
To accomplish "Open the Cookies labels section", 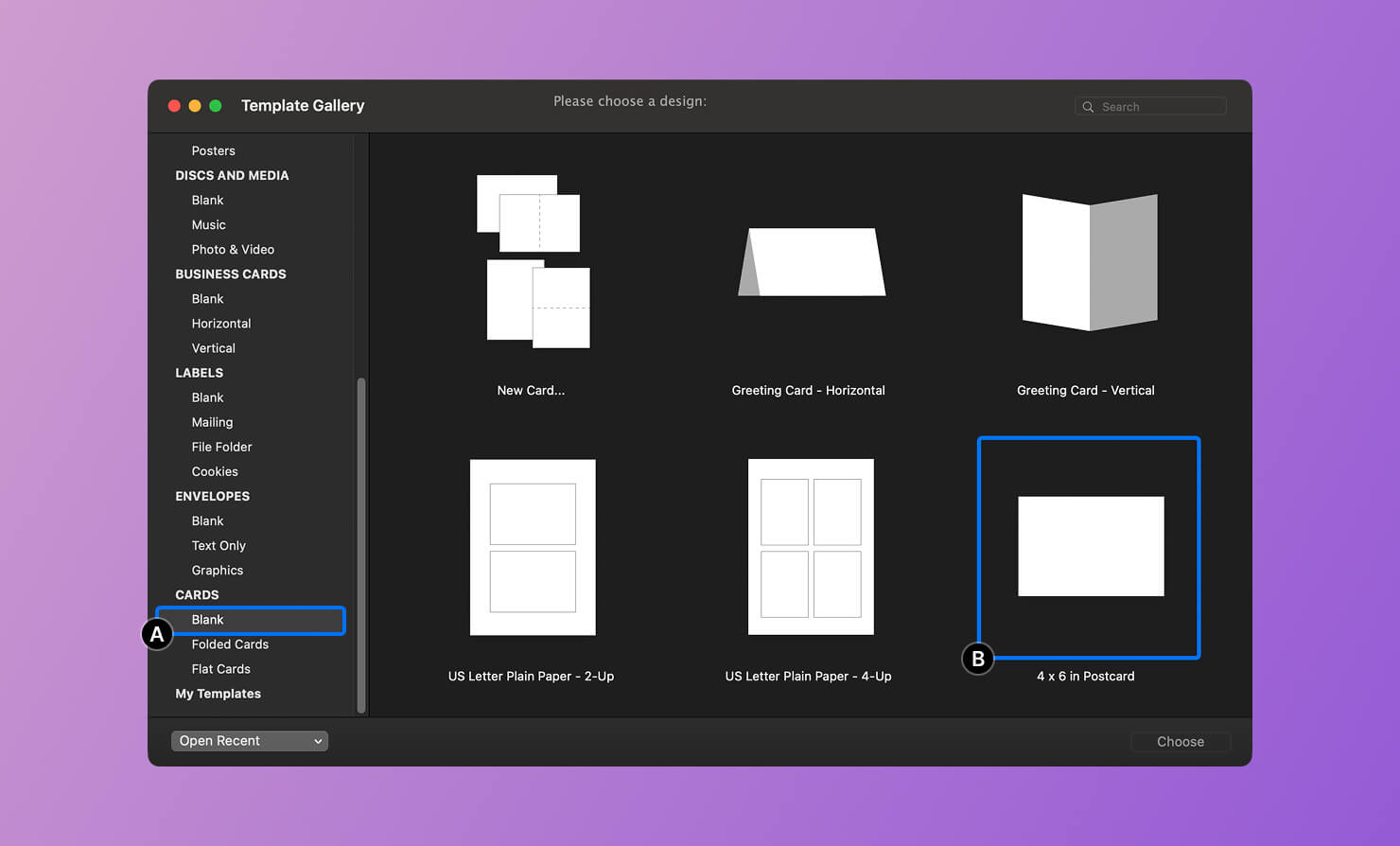I will [x=214, y=471].
